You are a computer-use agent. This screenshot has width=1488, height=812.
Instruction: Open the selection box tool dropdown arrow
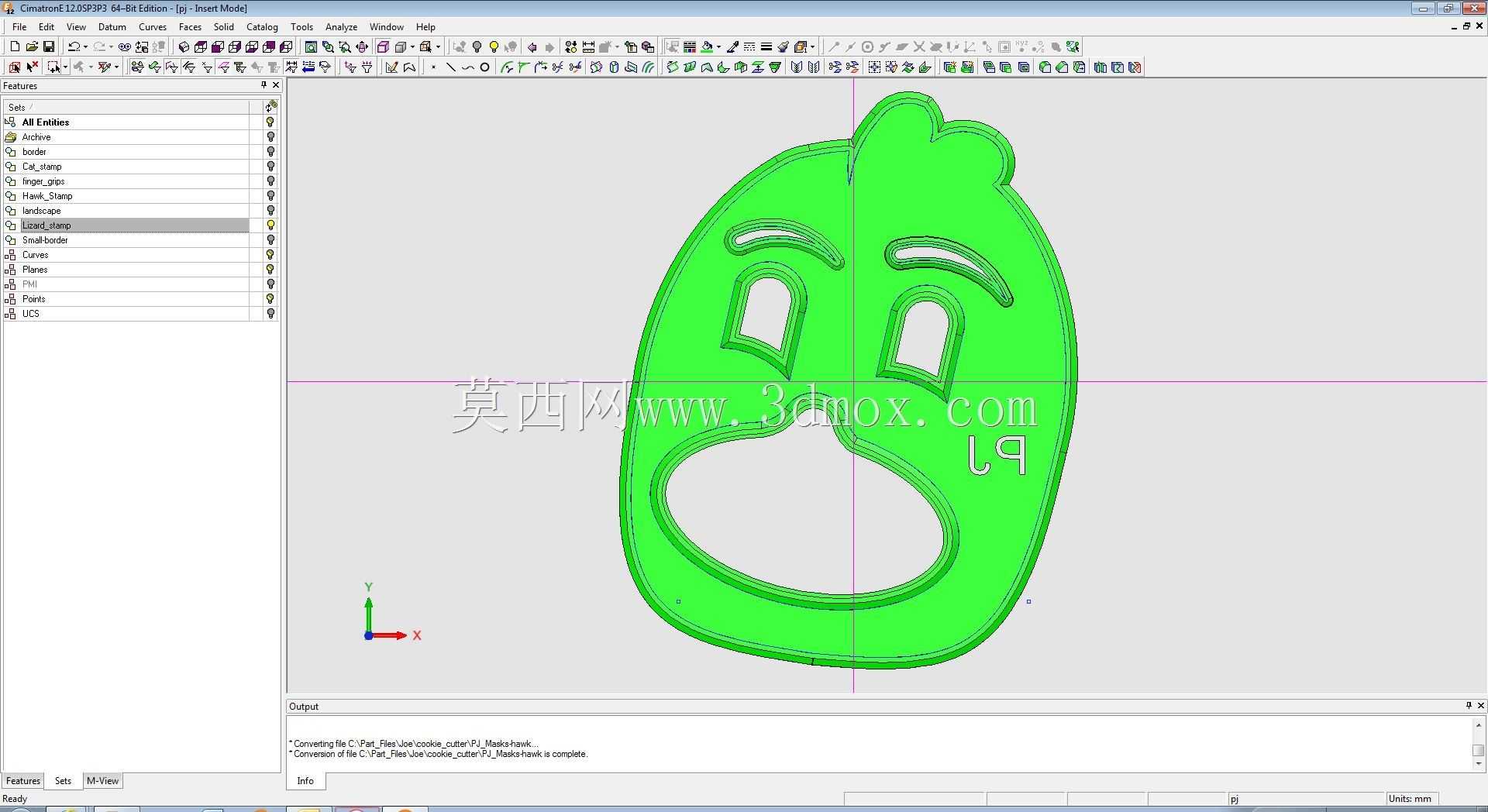(65, 67)
